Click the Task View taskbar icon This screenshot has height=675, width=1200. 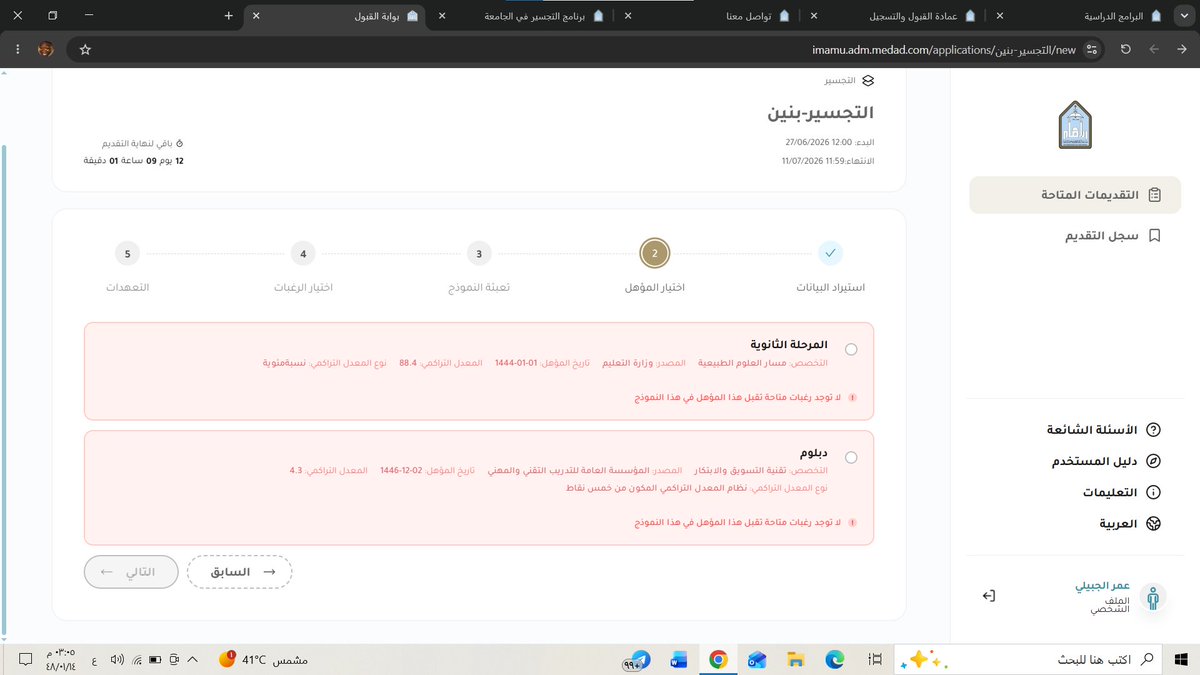[875, 660]
